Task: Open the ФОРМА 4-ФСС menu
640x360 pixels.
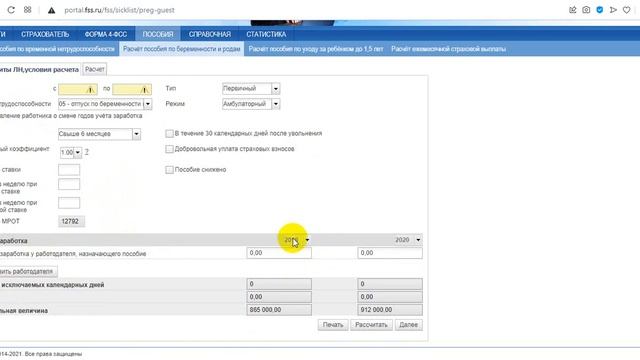Action: [x=106, y=34]
